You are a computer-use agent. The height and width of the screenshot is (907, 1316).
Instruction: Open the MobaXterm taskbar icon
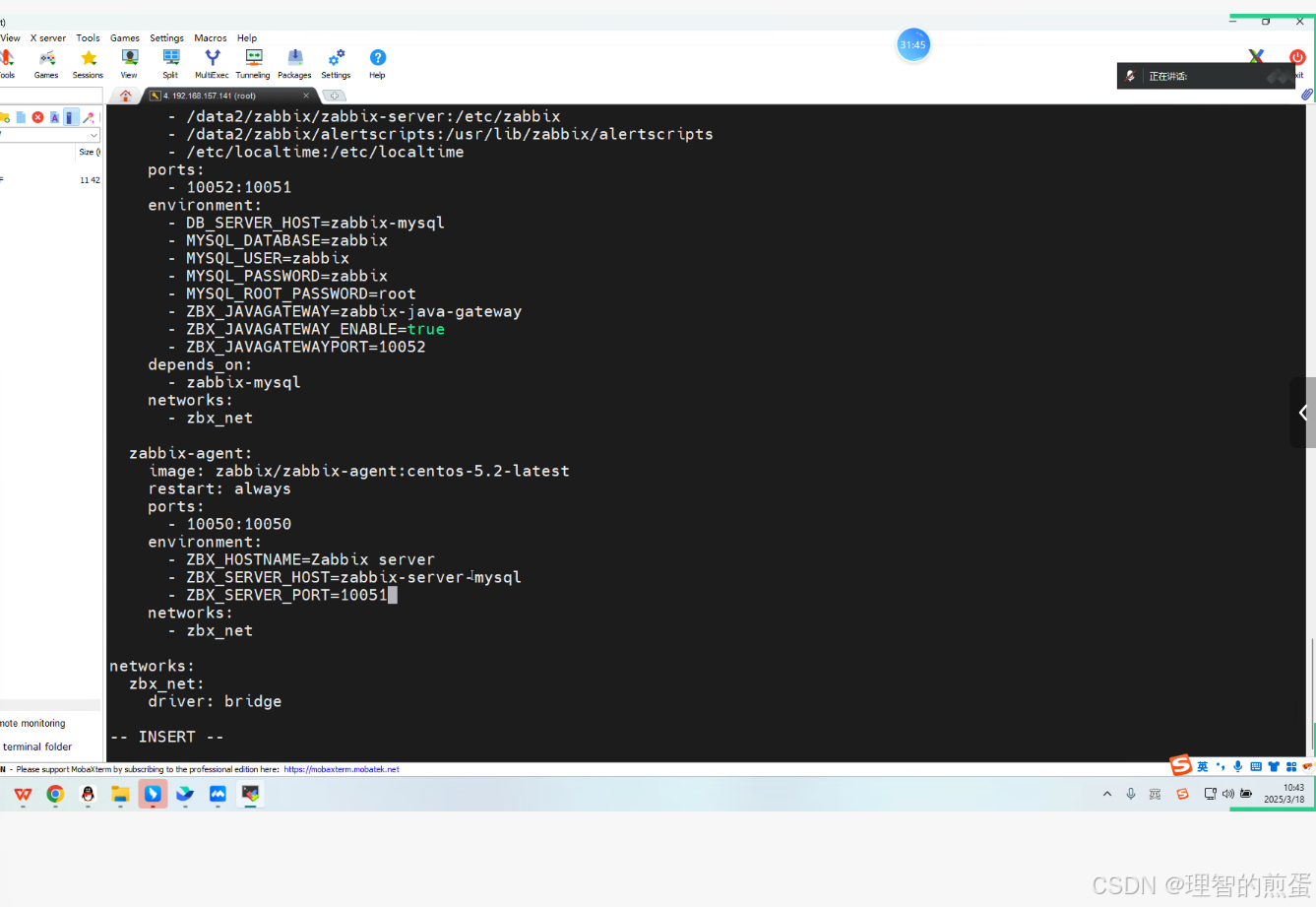click(x=250, y=794)
